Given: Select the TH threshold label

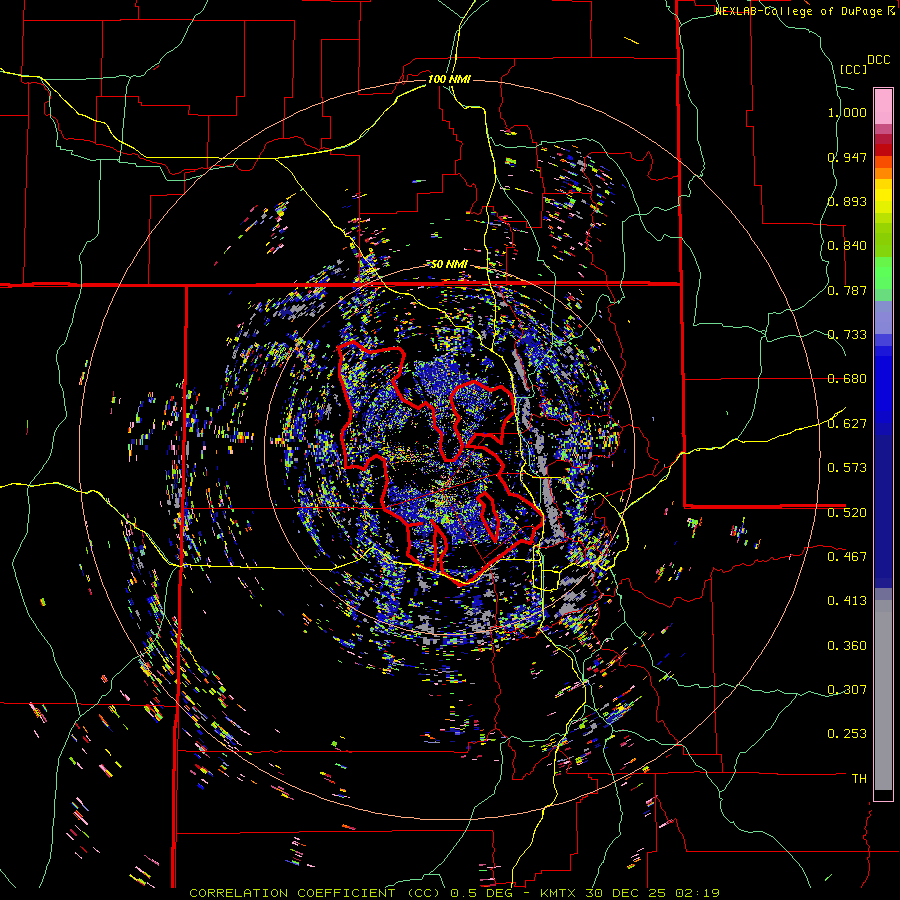Looking at the screenshot, I should (x=859, y=778).
